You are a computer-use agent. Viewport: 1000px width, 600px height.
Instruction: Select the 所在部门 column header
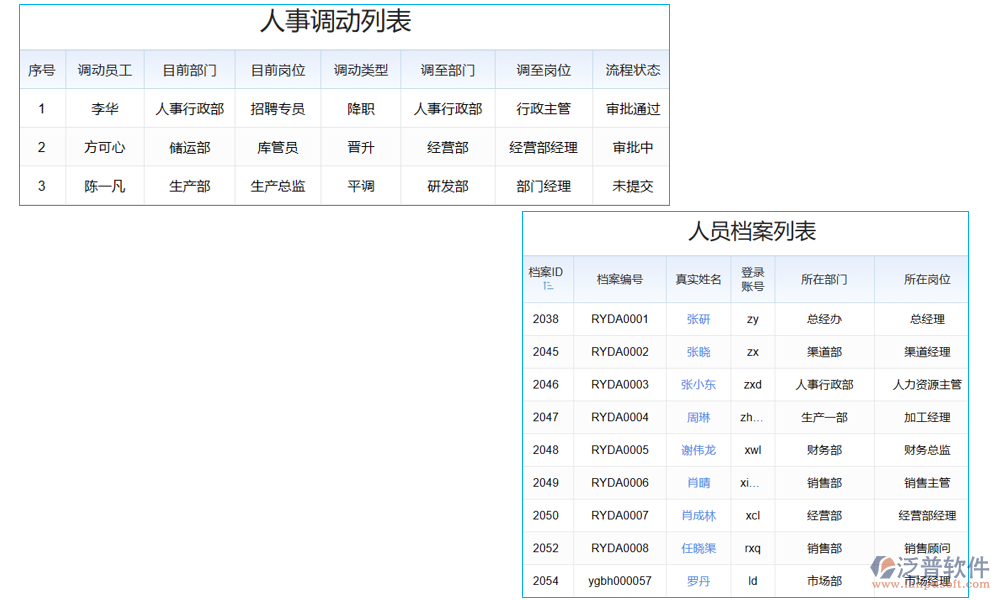824,280
